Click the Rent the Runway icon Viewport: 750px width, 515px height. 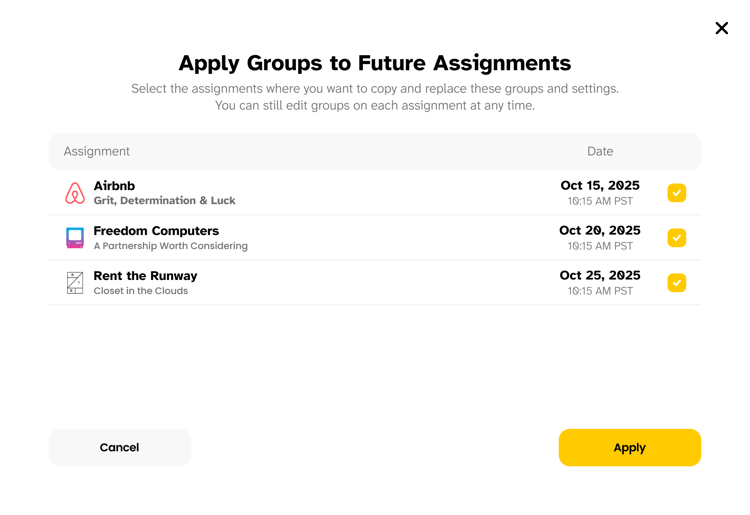75,283
